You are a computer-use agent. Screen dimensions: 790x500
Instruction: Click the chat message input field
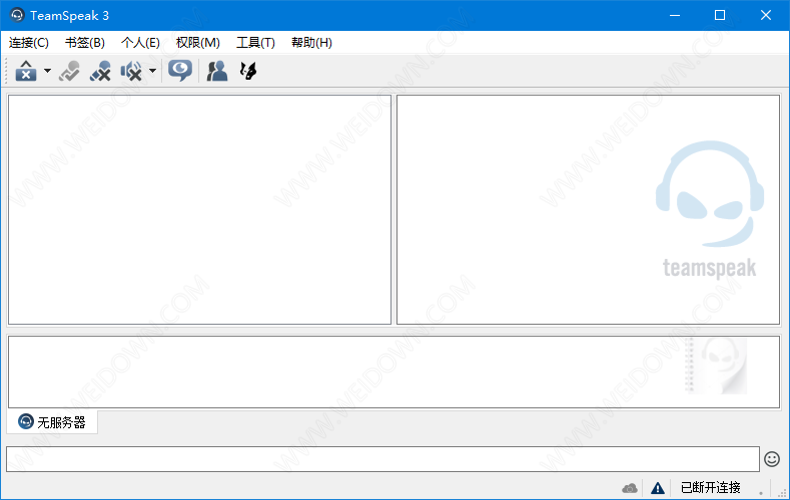(x=380, y=459)
